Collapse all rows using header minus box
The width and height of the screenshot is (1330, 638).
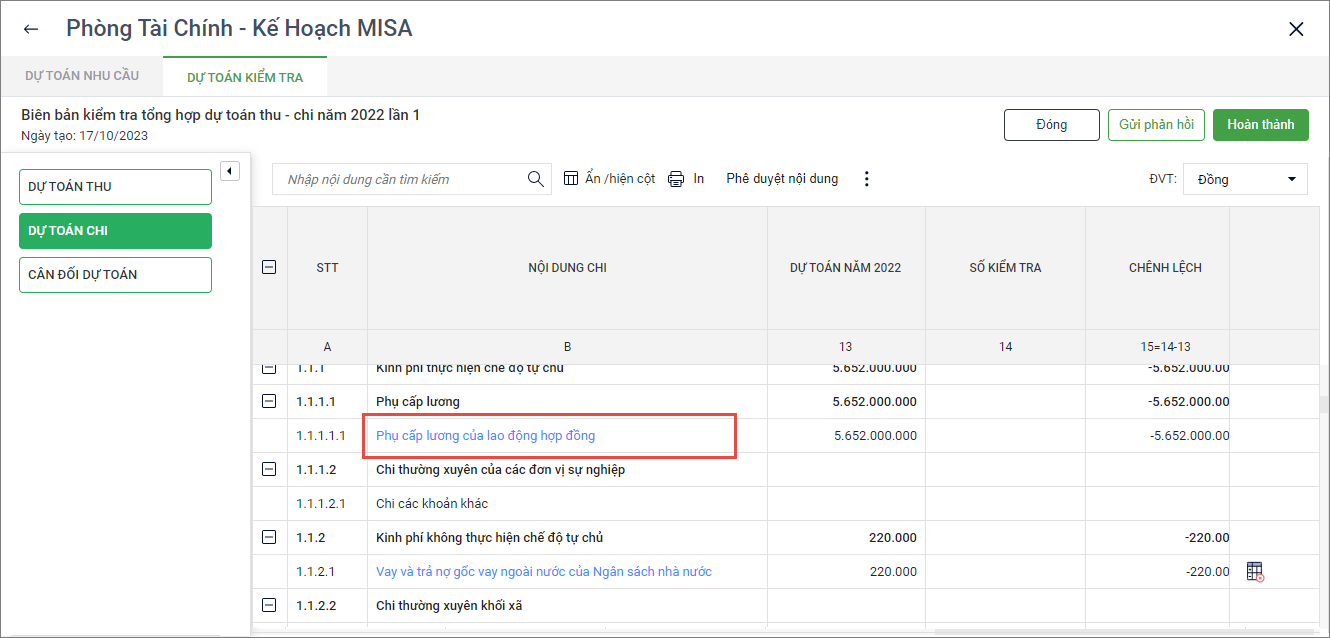[268, 267]
